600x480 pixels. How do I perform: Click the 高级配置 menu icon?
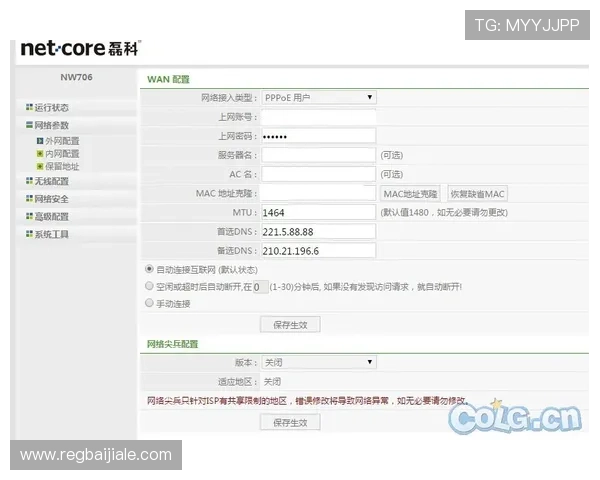tap(29, 216)
